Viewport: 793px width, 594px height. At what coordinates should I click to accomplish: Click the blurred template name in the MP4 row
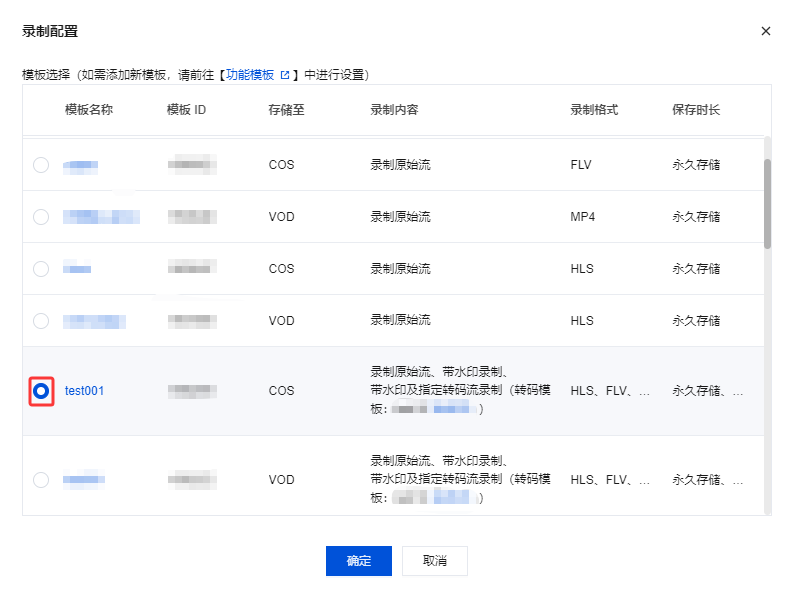[101, 217]
